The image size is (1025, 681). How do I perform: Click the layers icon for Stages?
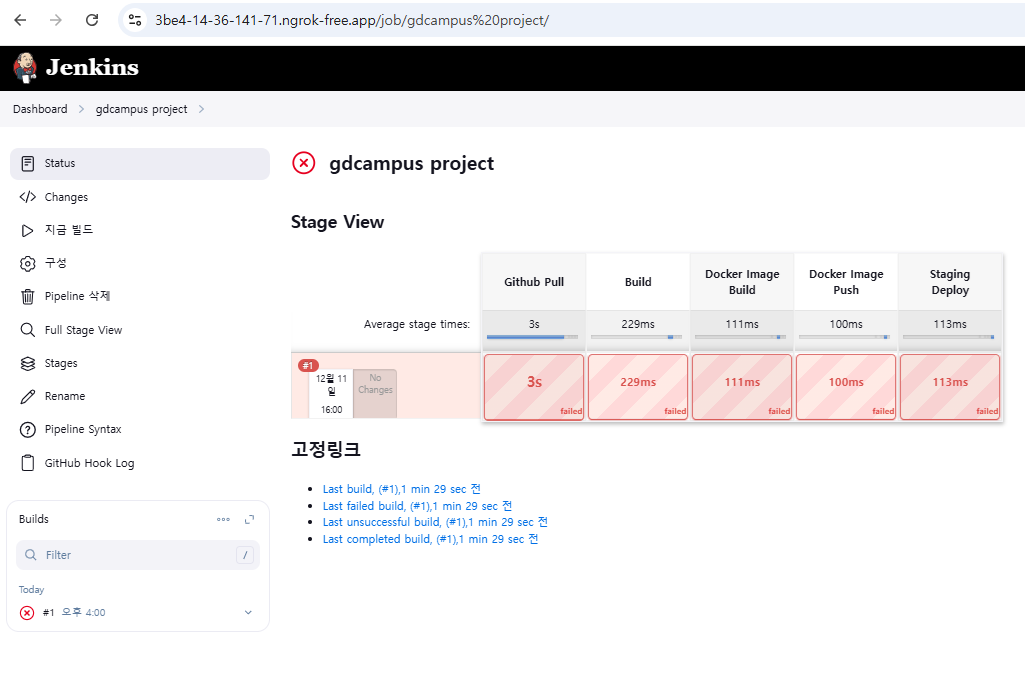click(x=27, y=363)
